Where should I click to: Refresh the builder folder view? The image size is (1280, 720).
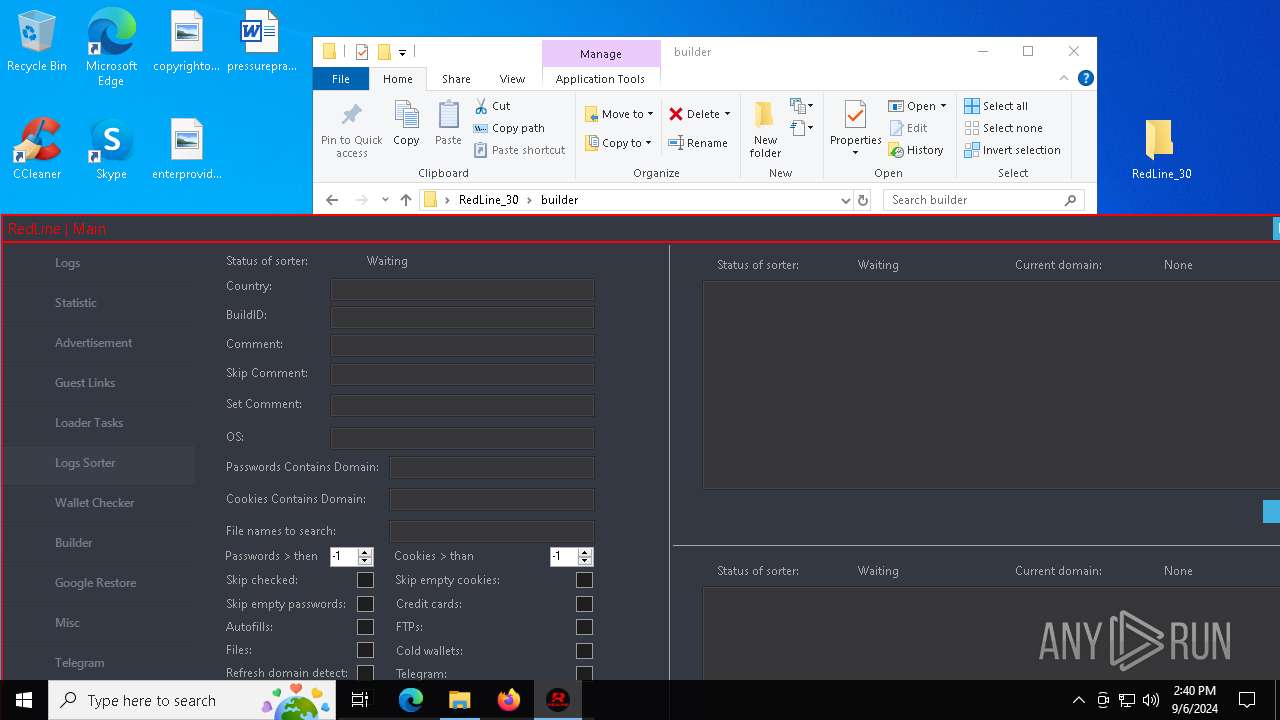click(x=863, y=200)
